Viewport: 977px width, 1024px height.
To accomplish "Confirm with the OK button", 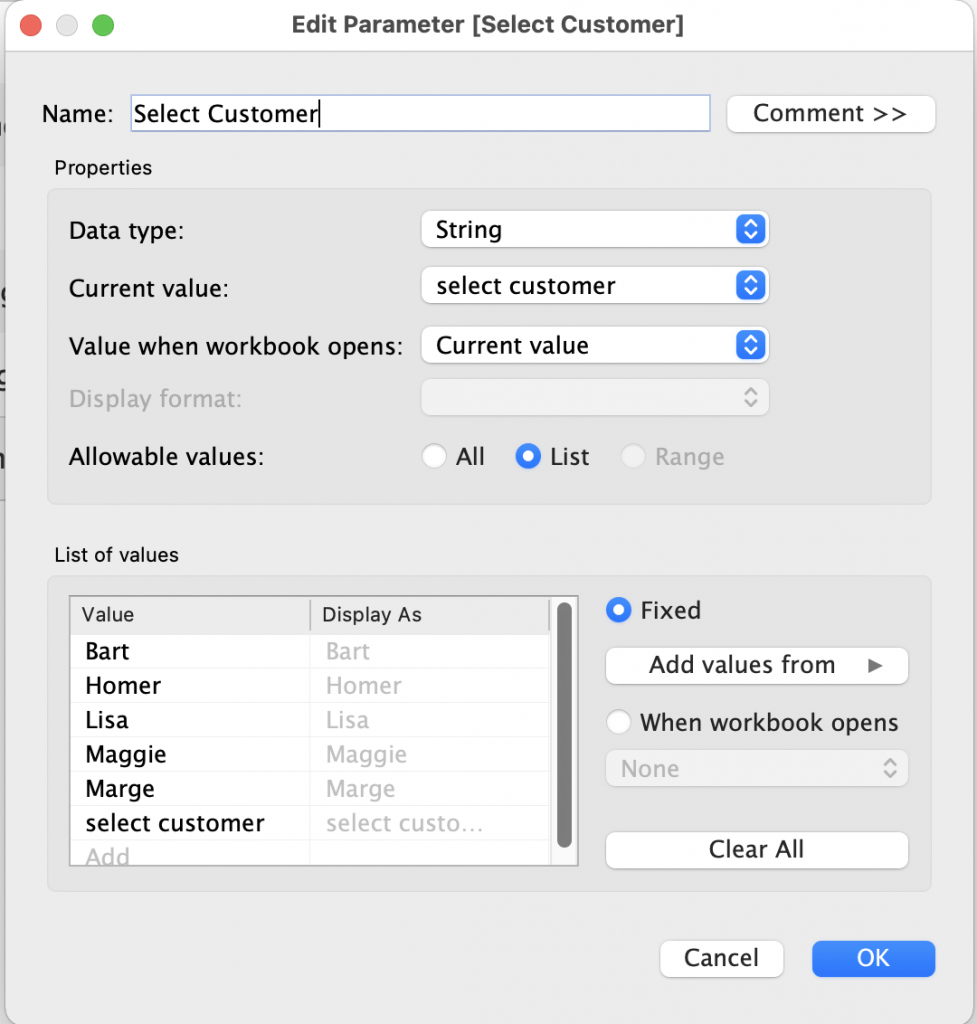I will (873, 958).
